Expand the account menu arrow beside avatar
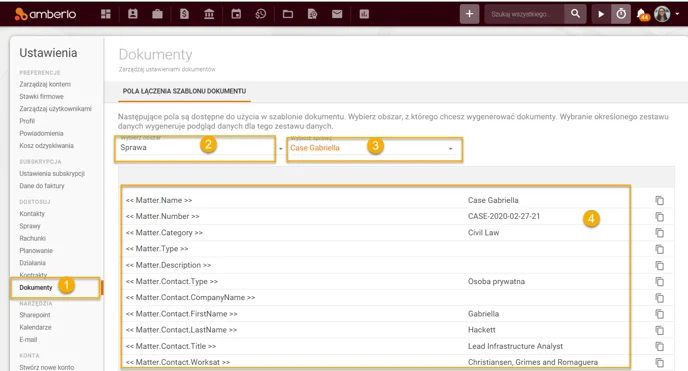Screen dimensions: 688x371 tap(677, 14)
